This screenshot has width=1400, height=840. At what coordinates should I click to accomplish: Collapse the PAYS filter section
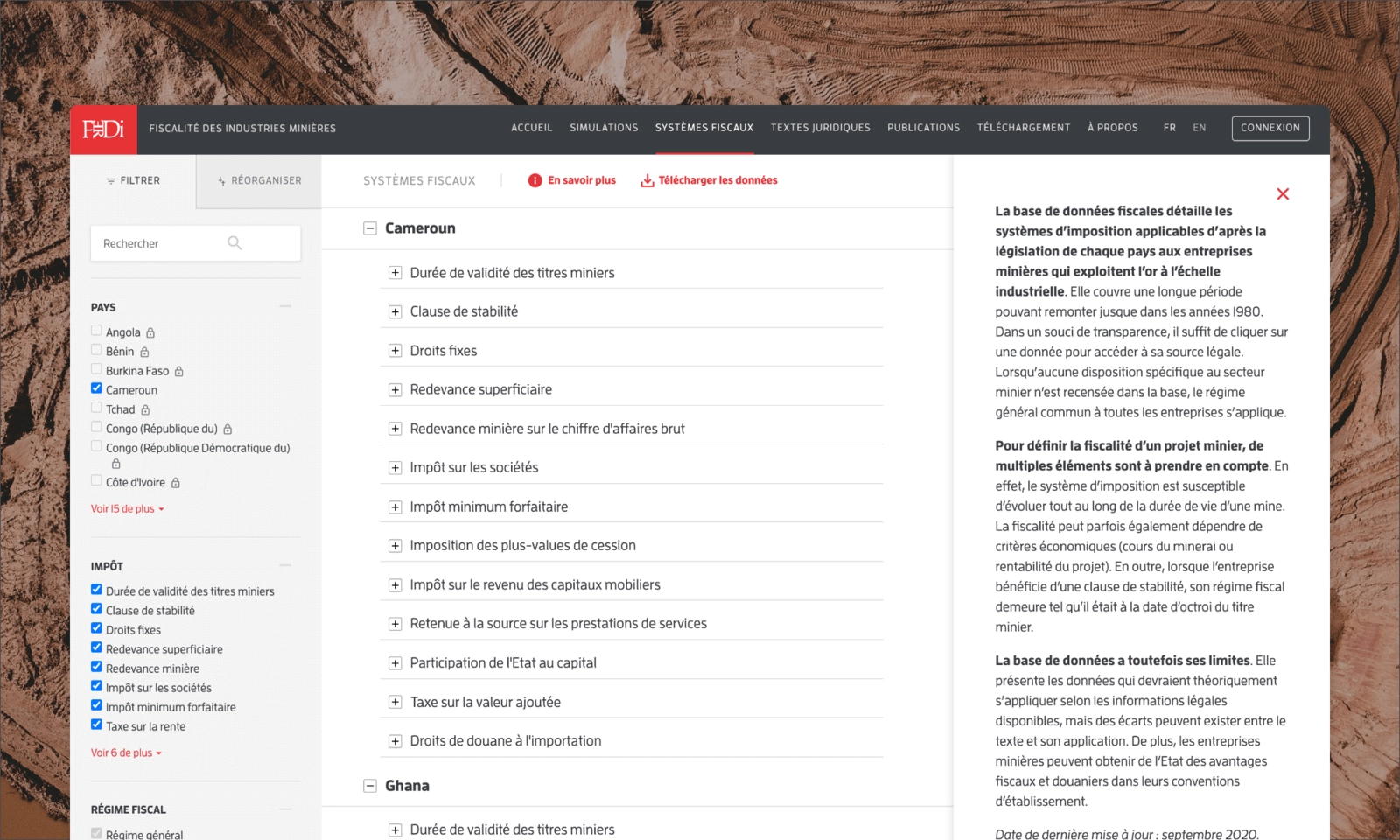pos(285,306)
